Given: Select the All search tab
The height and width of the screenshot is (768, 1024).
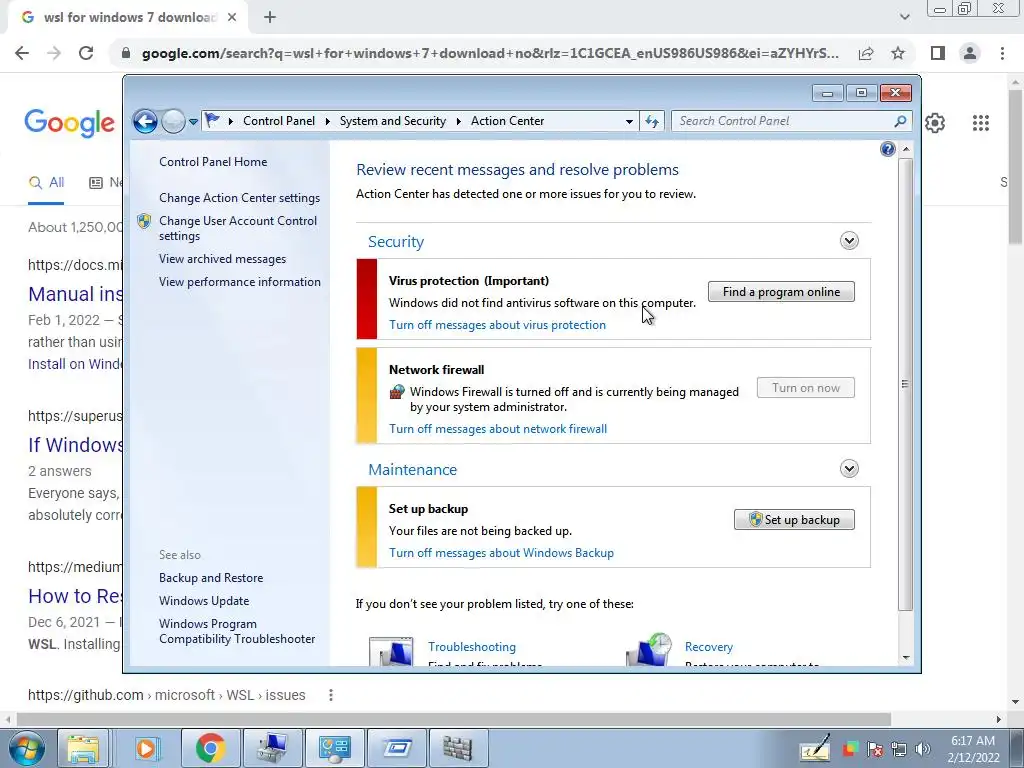Looking at the screenshot, I should (x=46, y=183).
